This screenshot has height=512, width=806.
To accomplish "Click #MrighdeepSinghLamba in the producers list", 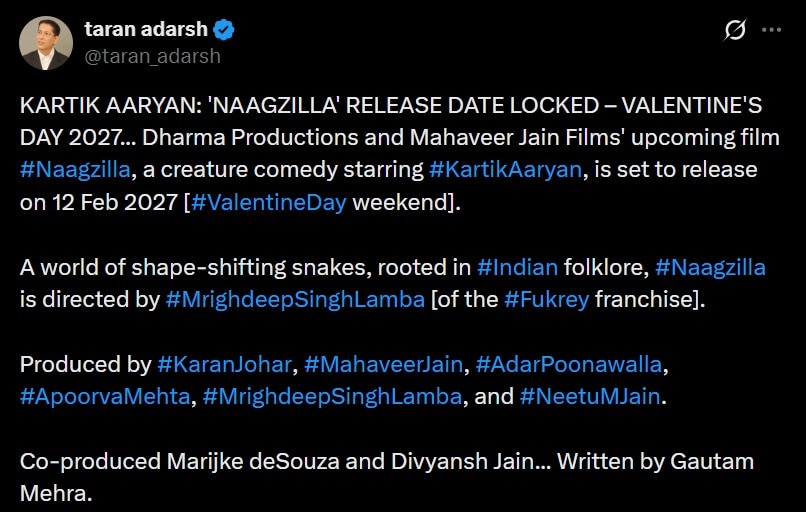I will pyautogui.click(x=332, y=396).
